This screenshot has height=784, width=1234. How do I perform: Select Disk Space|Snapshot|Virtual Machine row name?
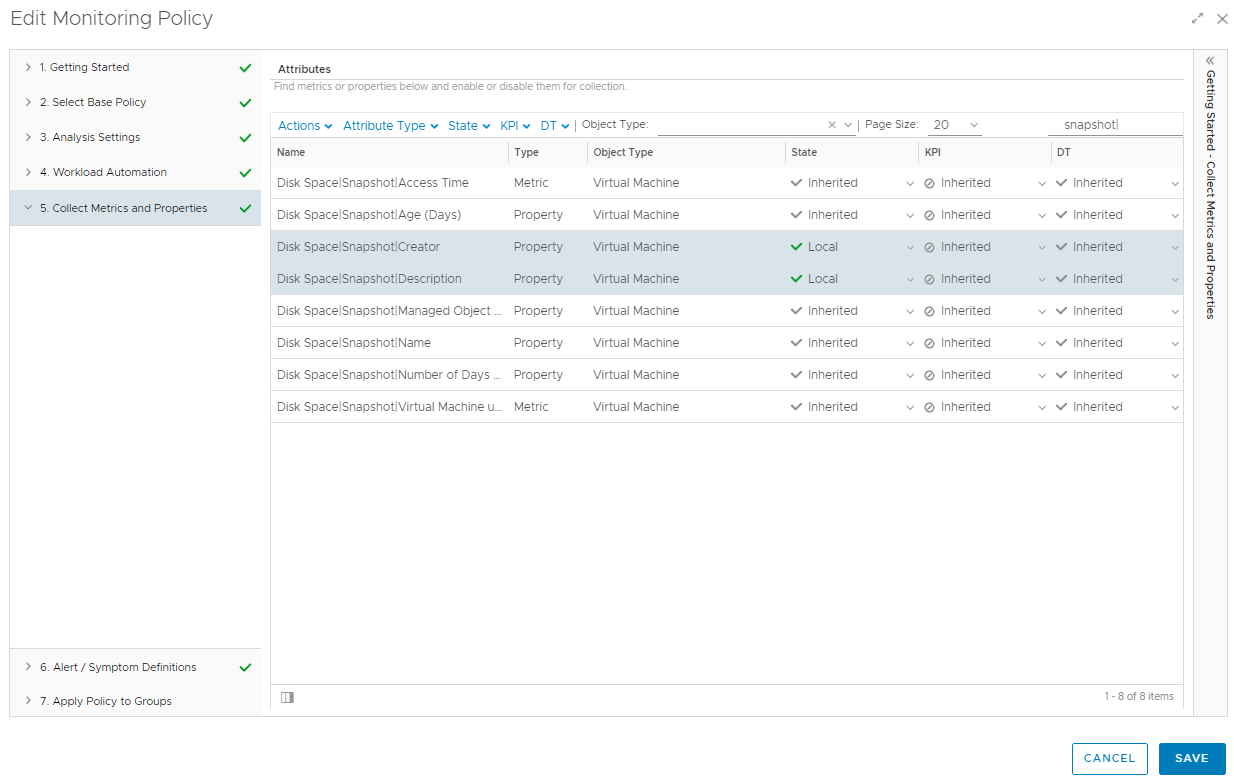click(390, 407)
